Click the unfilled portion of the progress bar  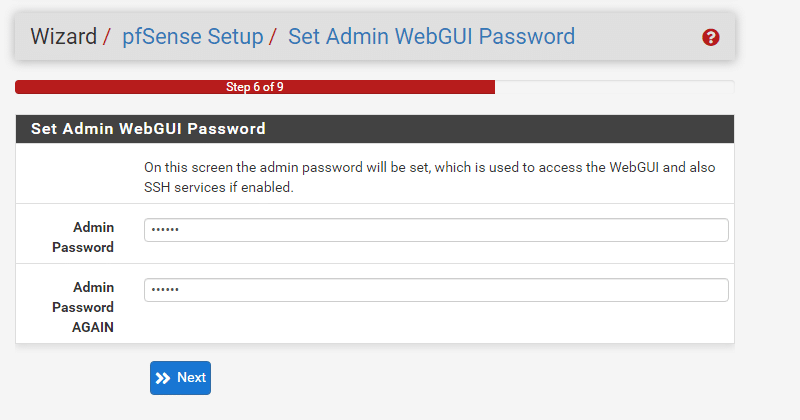[x=614, y=87]
